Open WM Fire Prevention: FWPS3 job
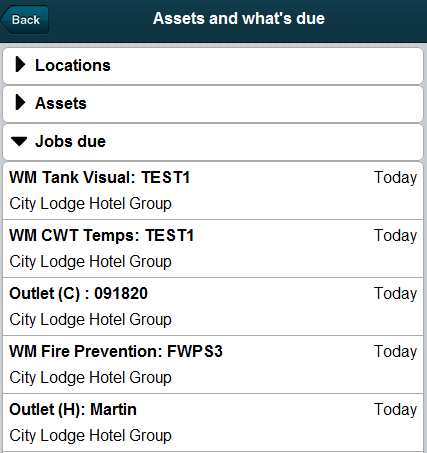 pyautogui.click(x=213, y=365)
